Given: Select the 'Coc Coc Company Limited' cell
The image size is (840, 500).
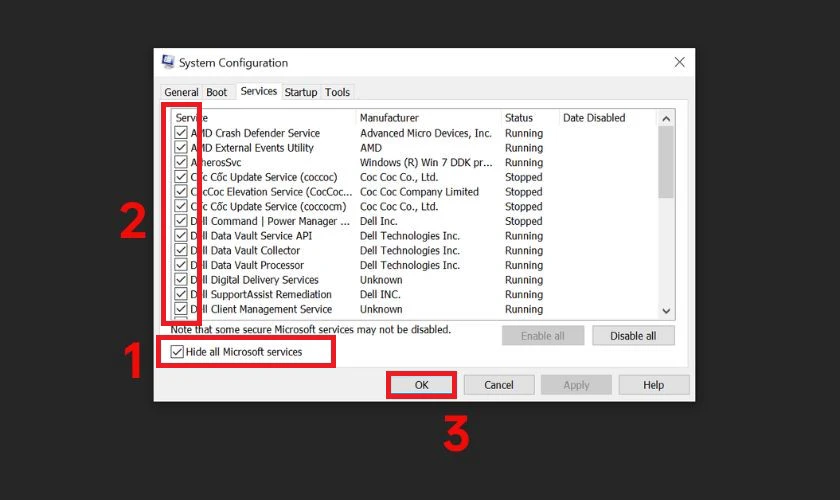Looking at the screenshot, I should 419,191.
